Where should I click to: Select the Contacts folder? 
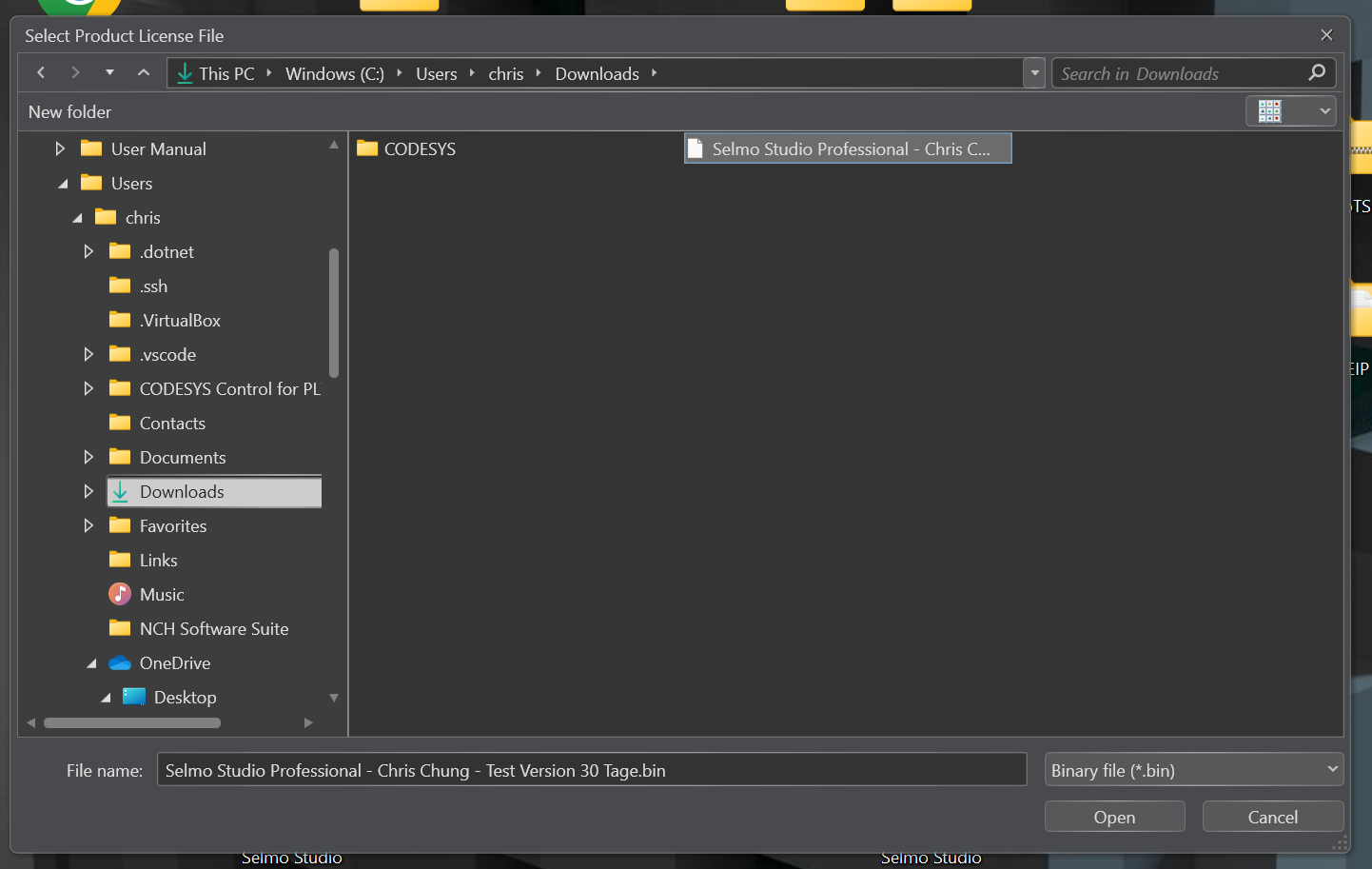click(172, 423)
